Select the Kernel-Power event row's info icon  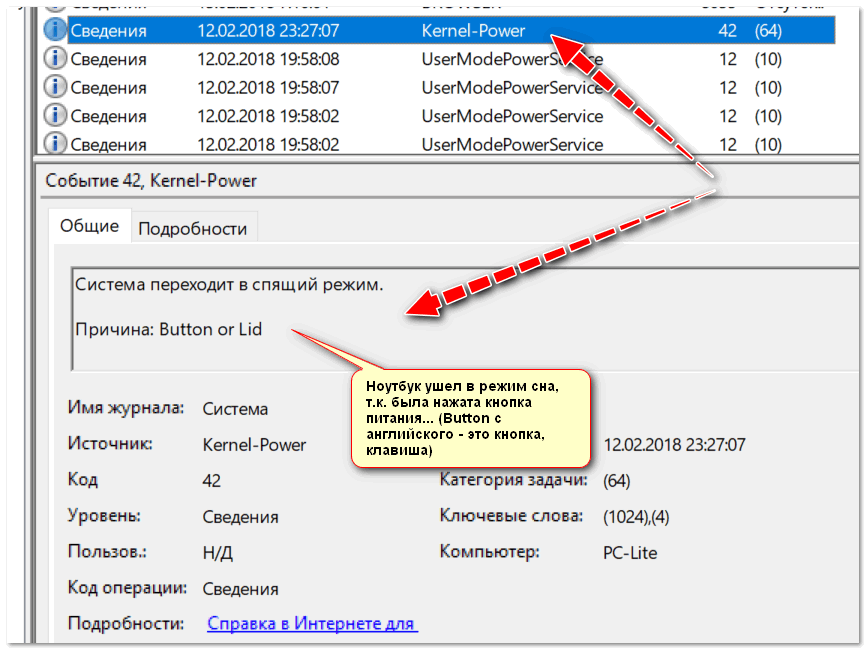point(55,30)
